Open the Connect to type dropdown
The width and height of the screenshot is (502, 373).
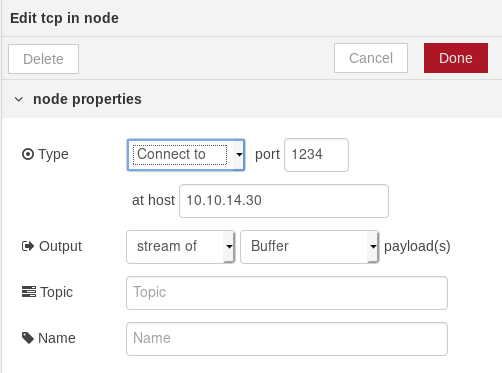coord(186,155)
